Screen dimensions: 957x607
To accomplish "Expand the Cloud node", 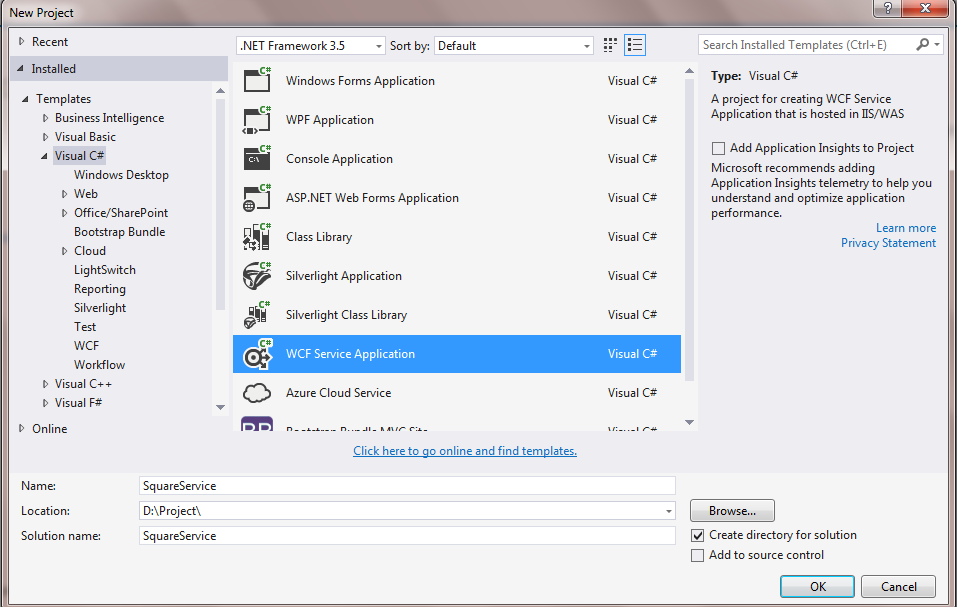I will tap(64, 251).
